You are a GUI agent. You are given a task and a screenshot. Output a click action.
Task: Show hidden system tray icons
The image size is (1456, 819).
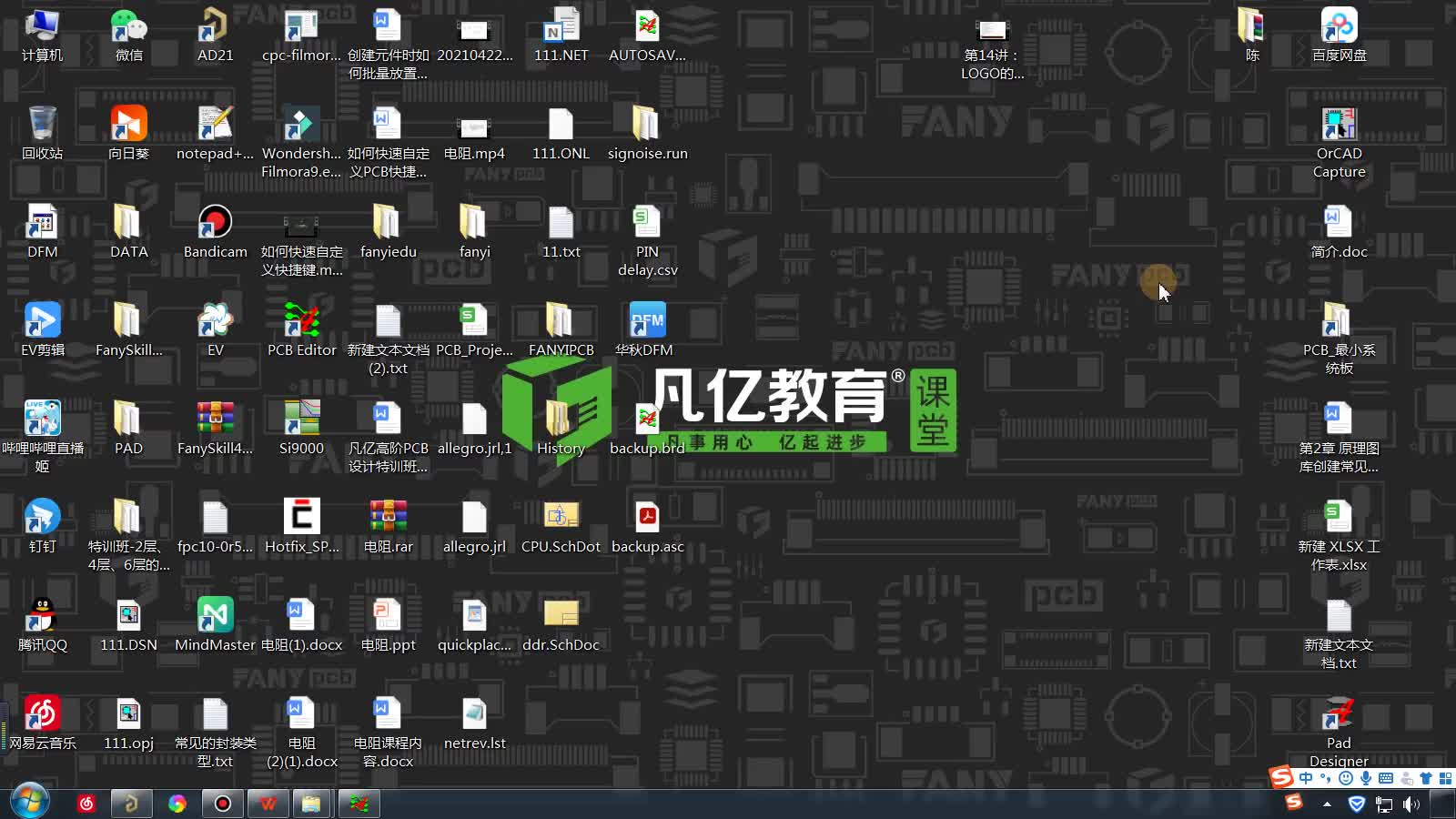coord(1327,804)
